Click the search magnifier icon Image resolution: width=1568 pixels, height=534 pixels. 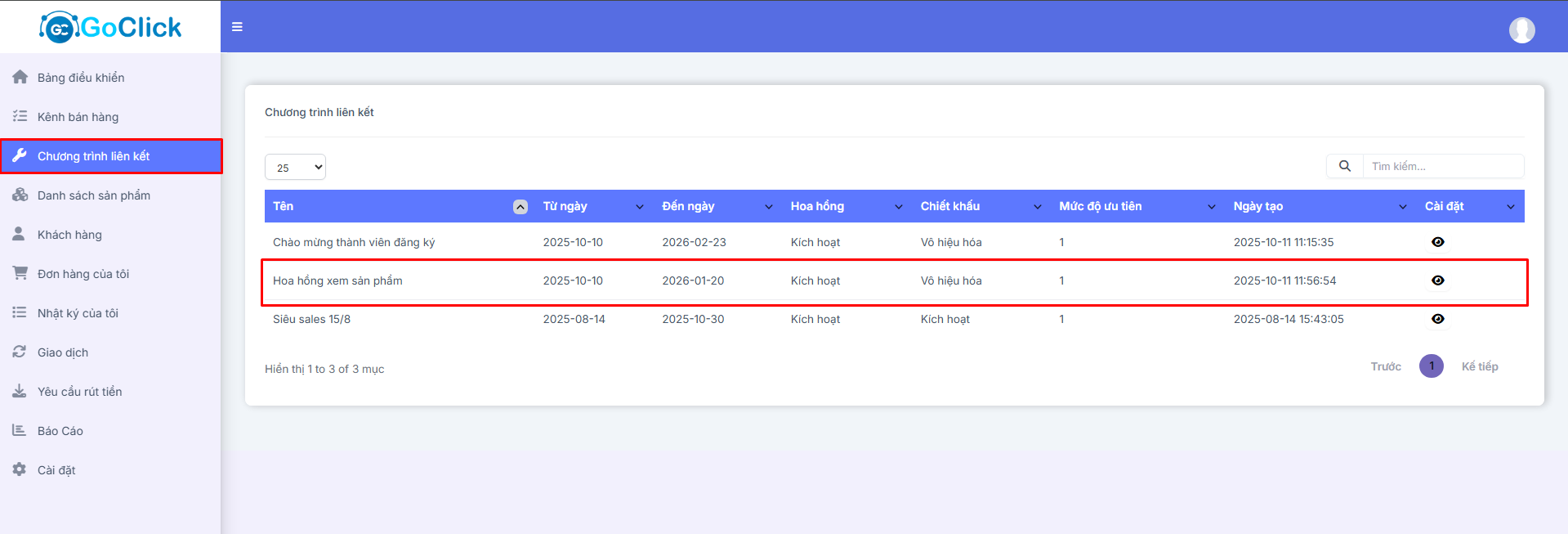click(1344, 166)
